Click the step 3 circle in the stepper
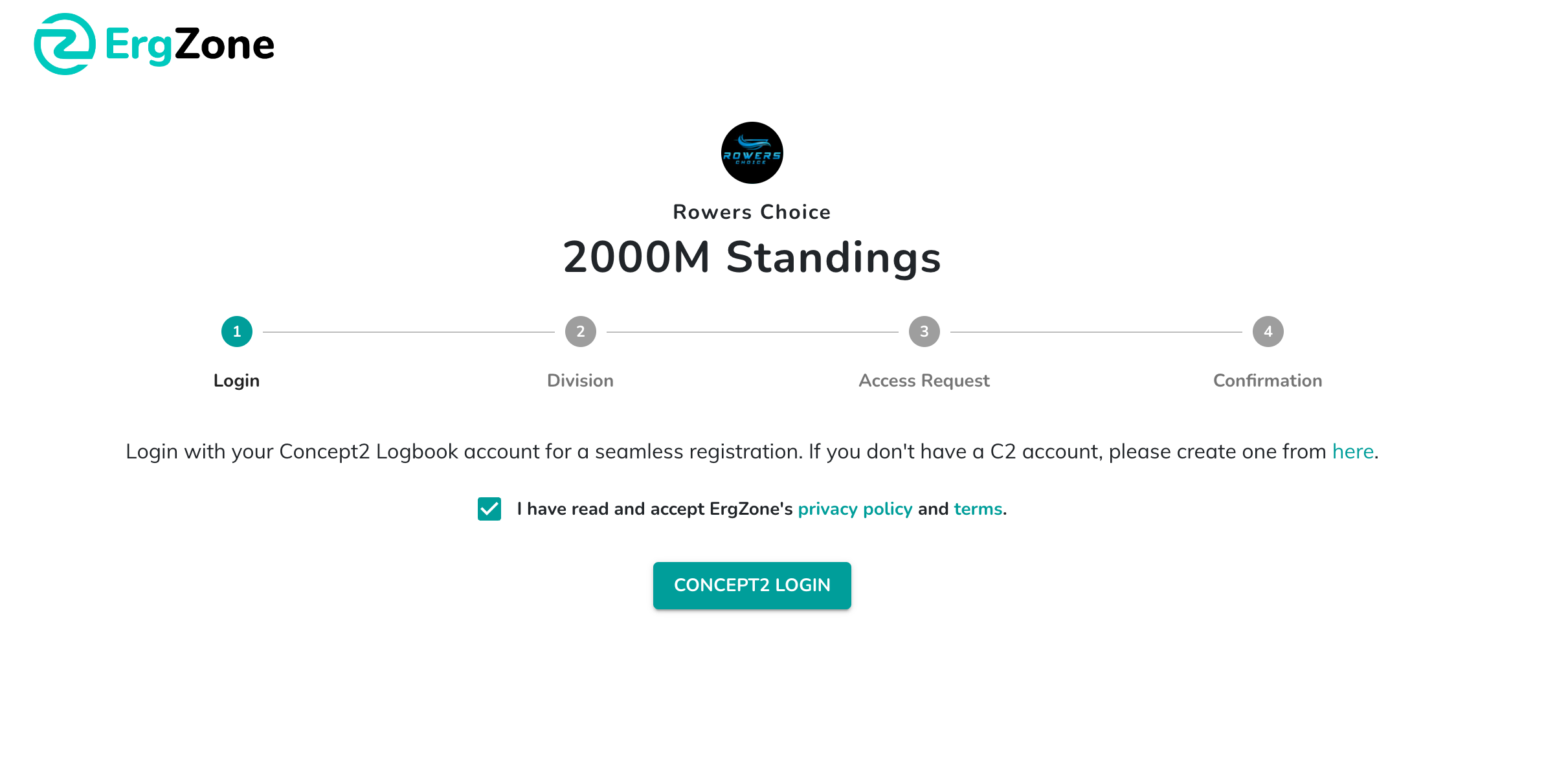This screenshot has height=777, width=1568. click(924, 331)
